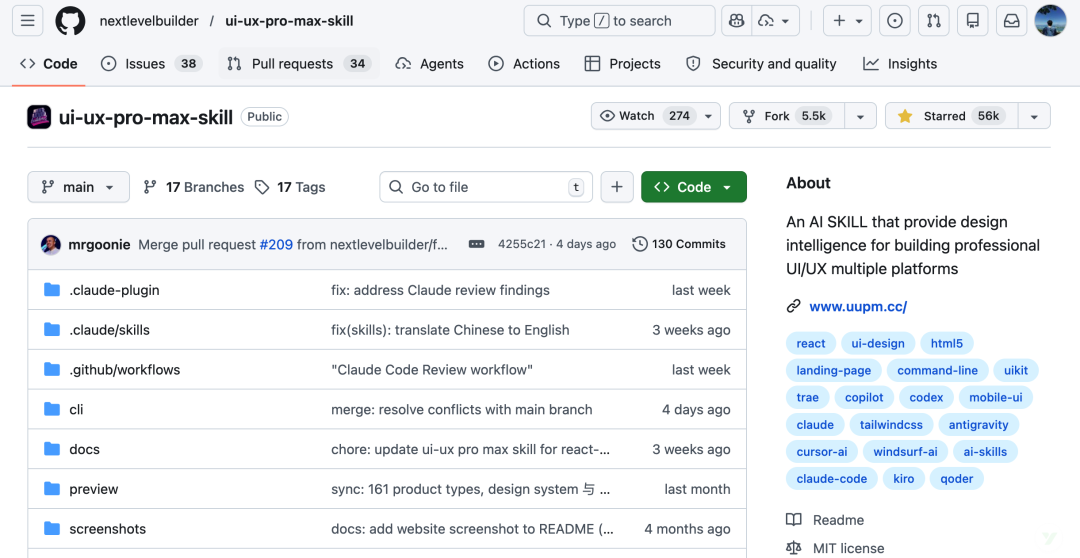Switch to the Issues tab

152,63
